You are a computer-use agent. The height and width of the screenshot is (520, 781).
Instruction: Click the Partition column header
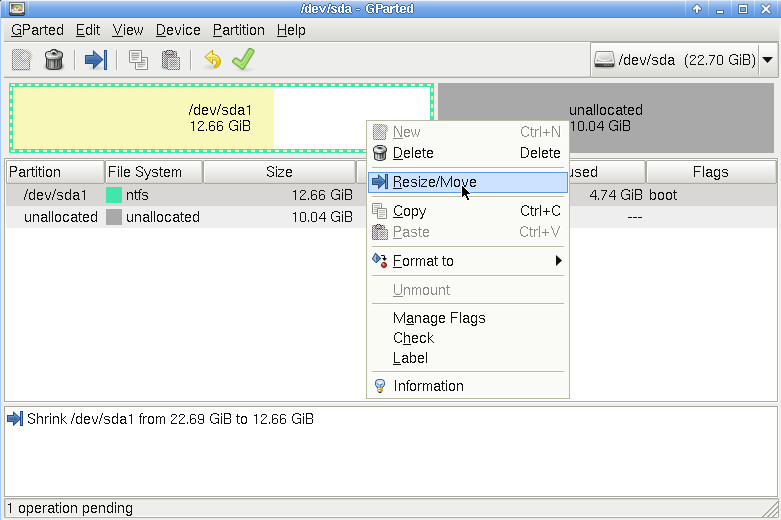point(55,172)
